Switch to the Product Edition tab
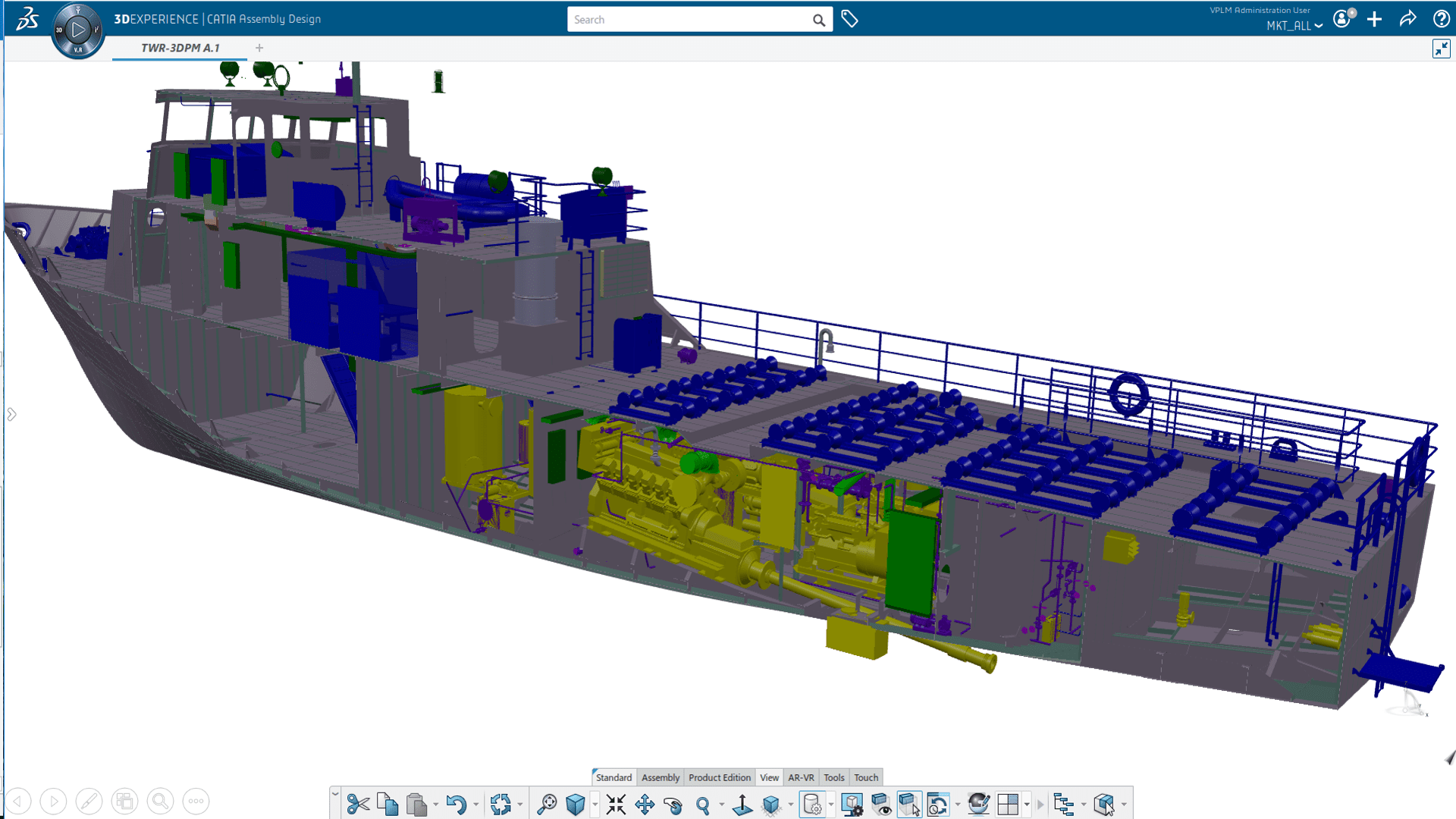Image resolution: width=1456 pixels, height=819 pixels. pos(719,777)
